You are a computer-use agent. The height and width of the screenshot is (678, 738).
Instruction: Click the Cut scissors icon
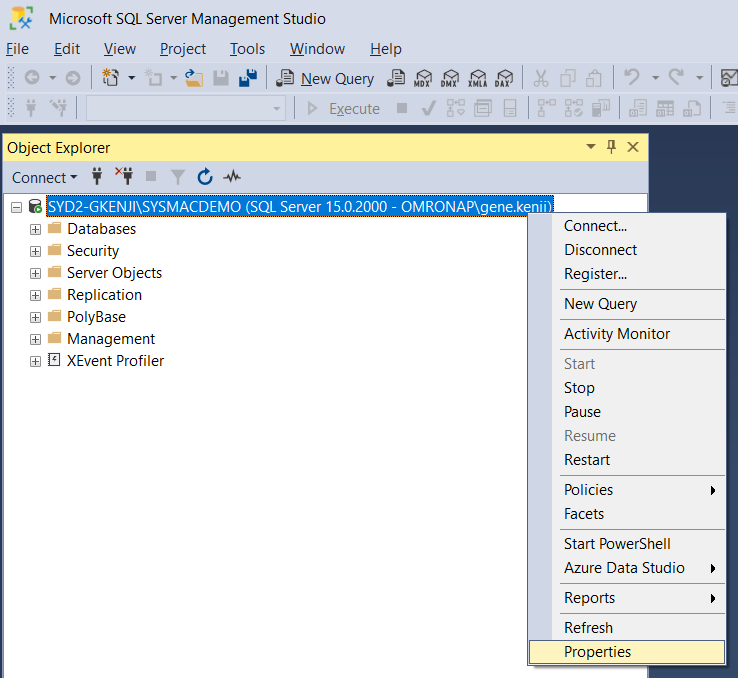point(541,78)
